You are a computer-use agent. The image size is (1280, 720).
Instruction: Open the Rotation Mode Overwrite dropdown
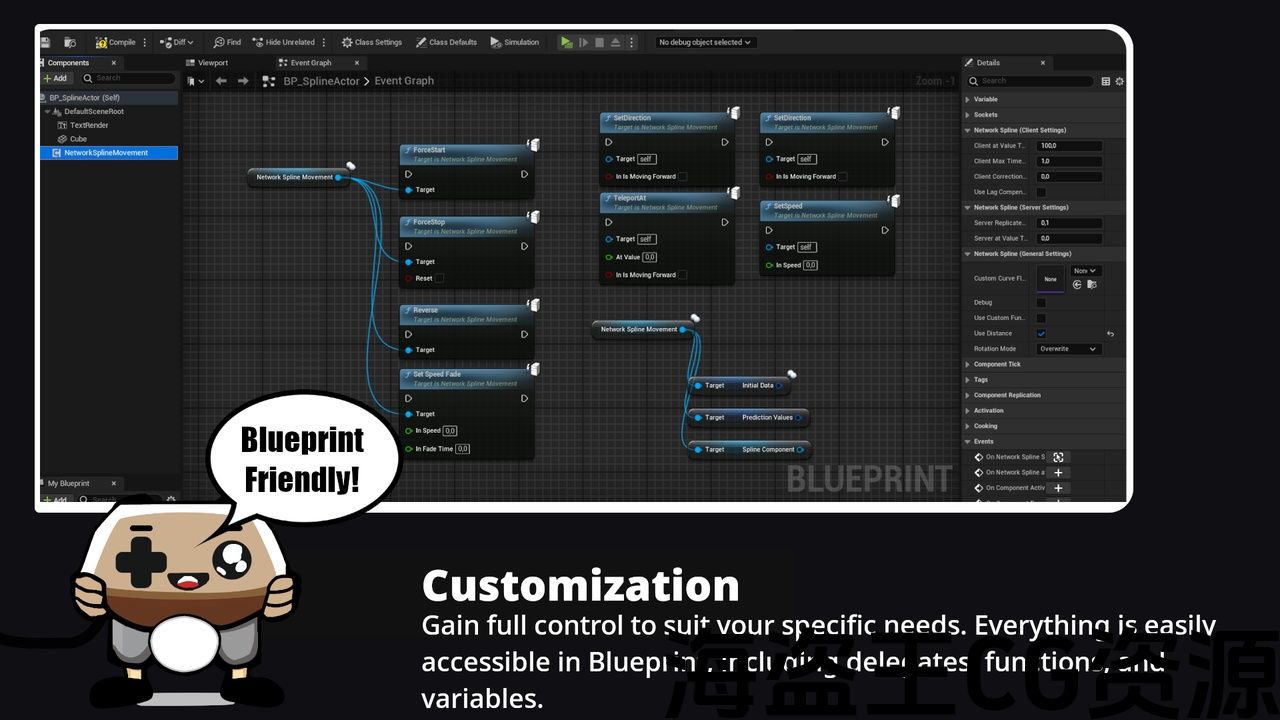[1068, 349]
